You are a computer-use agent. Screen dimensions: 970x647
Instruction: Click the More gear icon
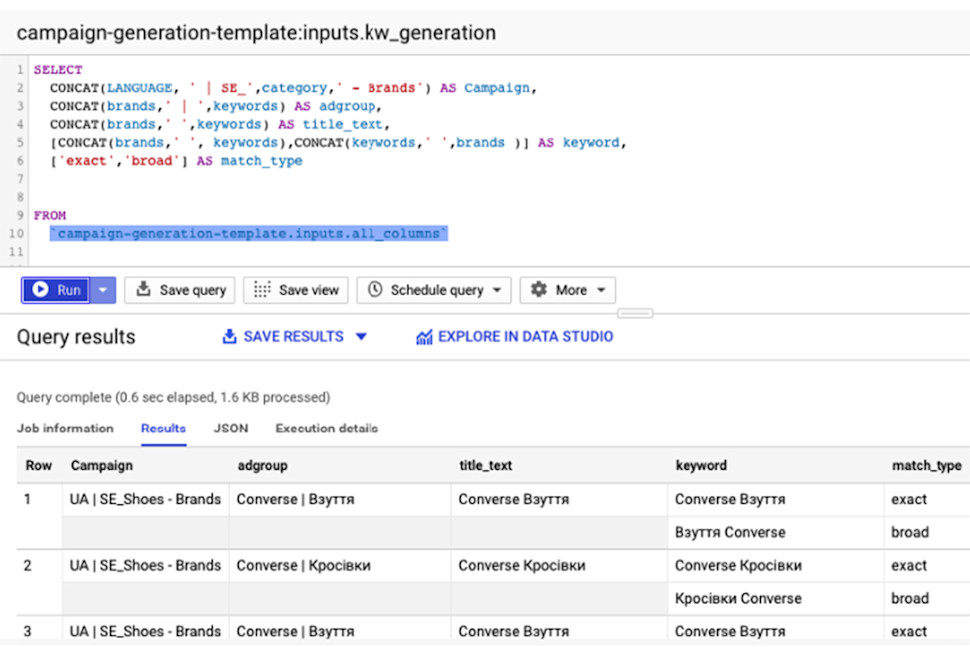pos(539,290)
